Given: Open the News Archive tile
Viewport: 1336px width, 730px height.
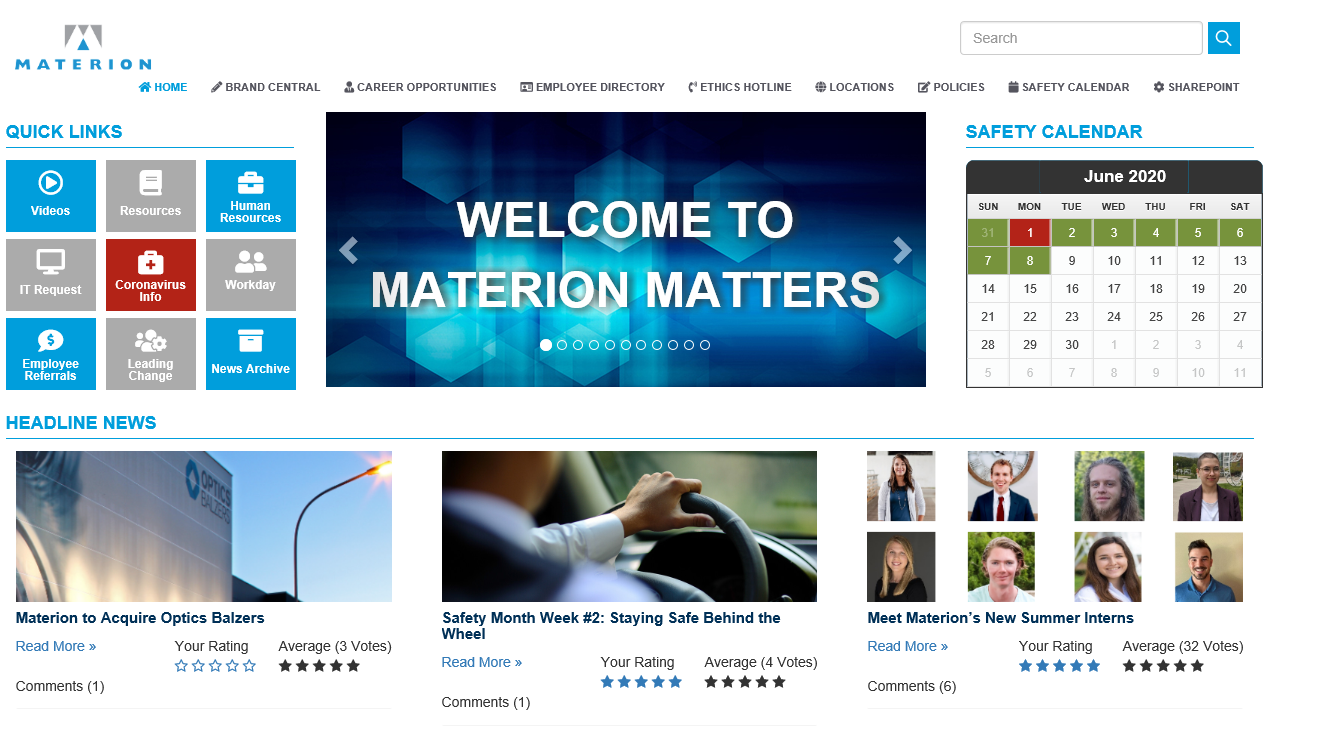Looking at the screenshot, I should (x=251, y=354).
